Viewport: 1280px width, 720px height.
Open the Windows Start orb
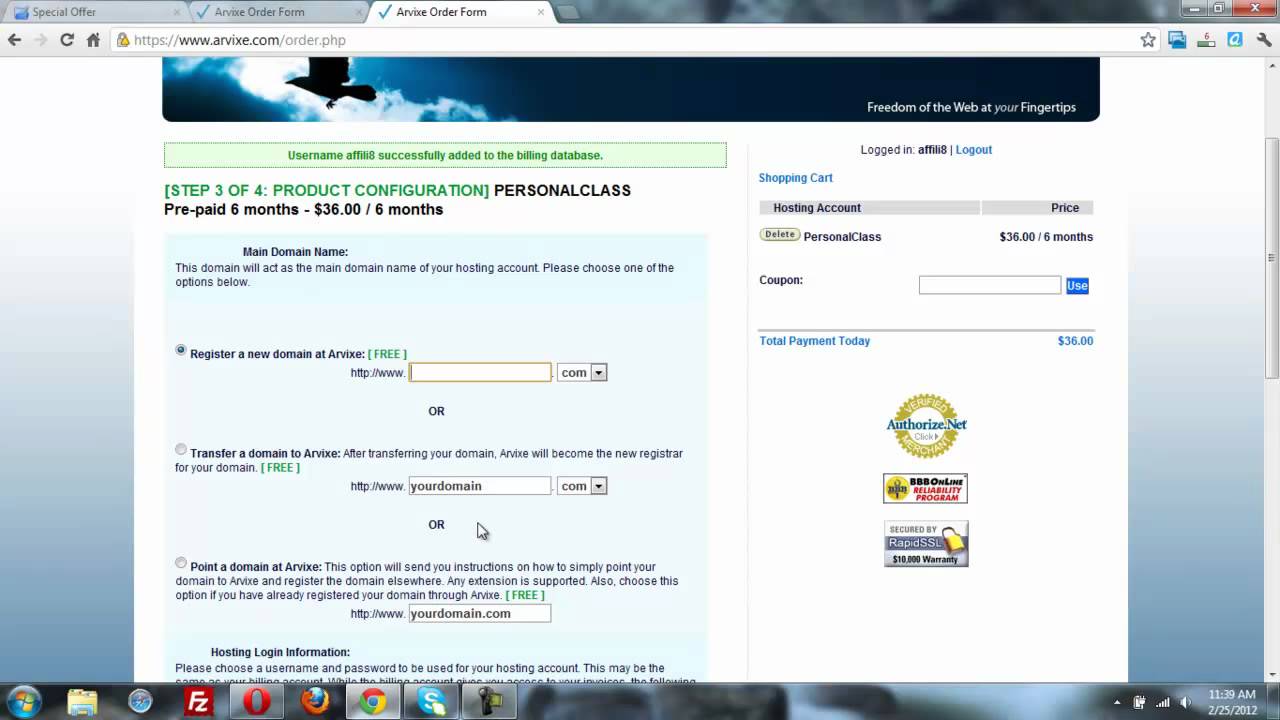[24, 701]
